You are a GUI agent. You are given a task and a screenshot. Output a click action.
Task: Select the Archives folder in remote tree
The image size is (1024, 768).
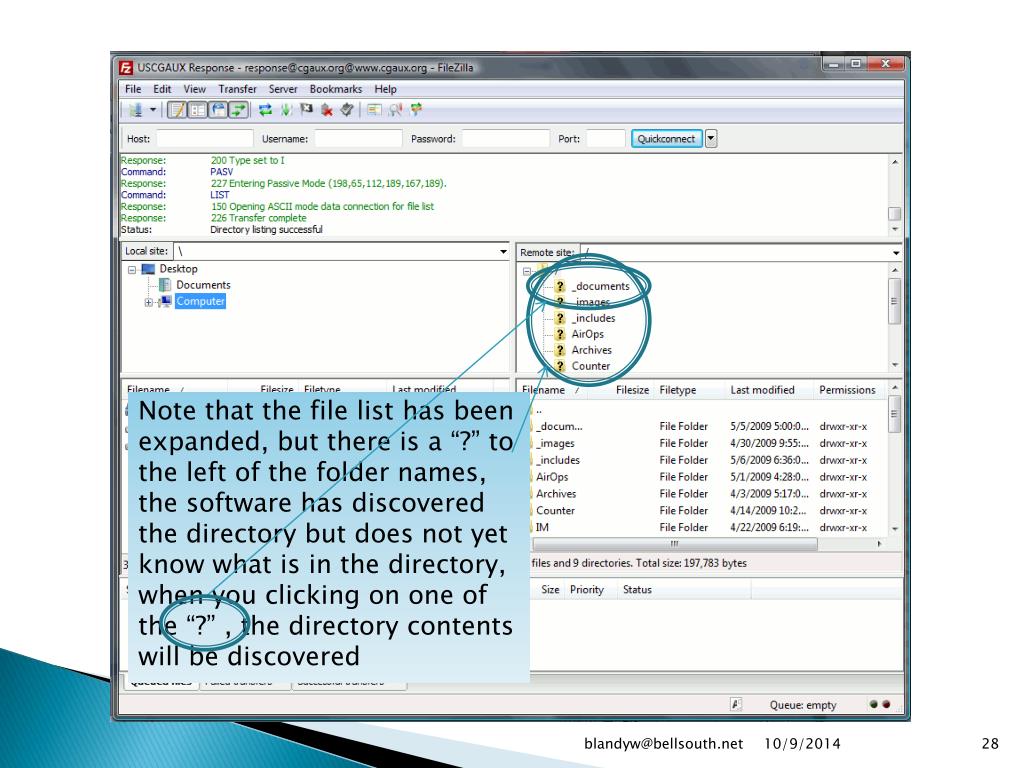[x=592, y=350]
